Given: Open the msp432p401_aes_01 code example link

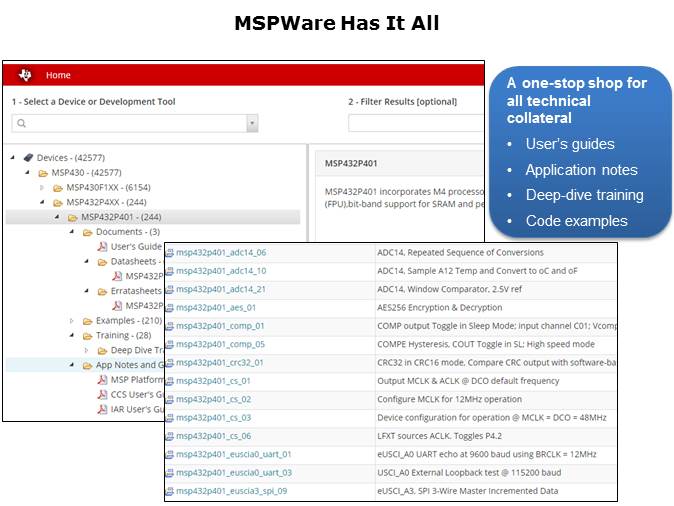Looking at the screenshot, I should coord(216,307).
